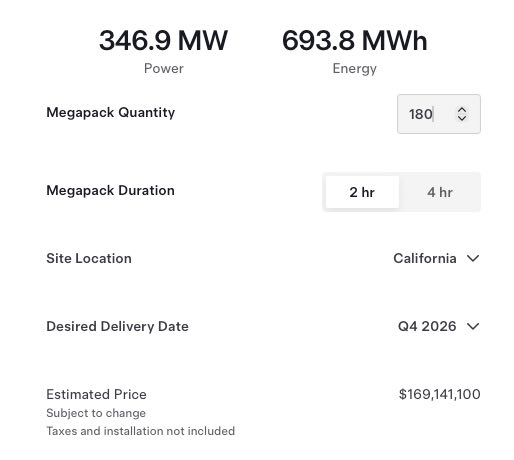
Task: Click the Megapack Duration label
Action: click(x=110, y=191)
